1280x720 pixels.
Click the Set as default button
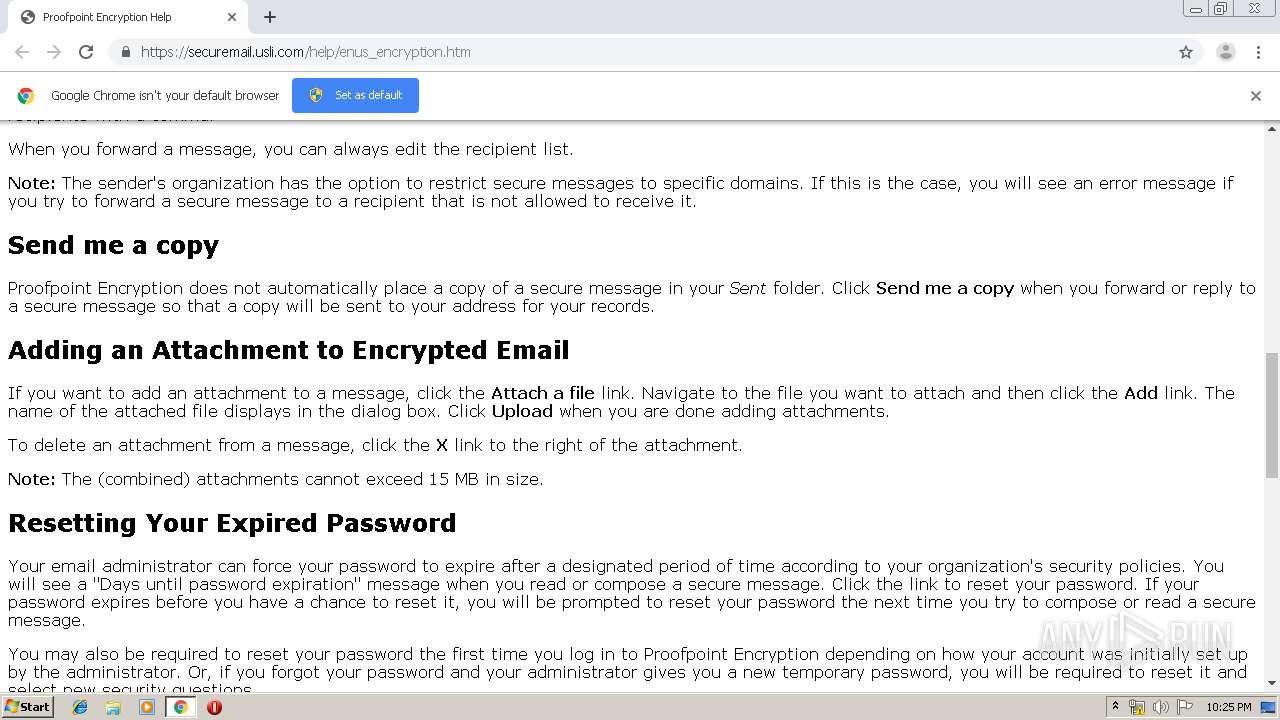click(x=355, y=95)
